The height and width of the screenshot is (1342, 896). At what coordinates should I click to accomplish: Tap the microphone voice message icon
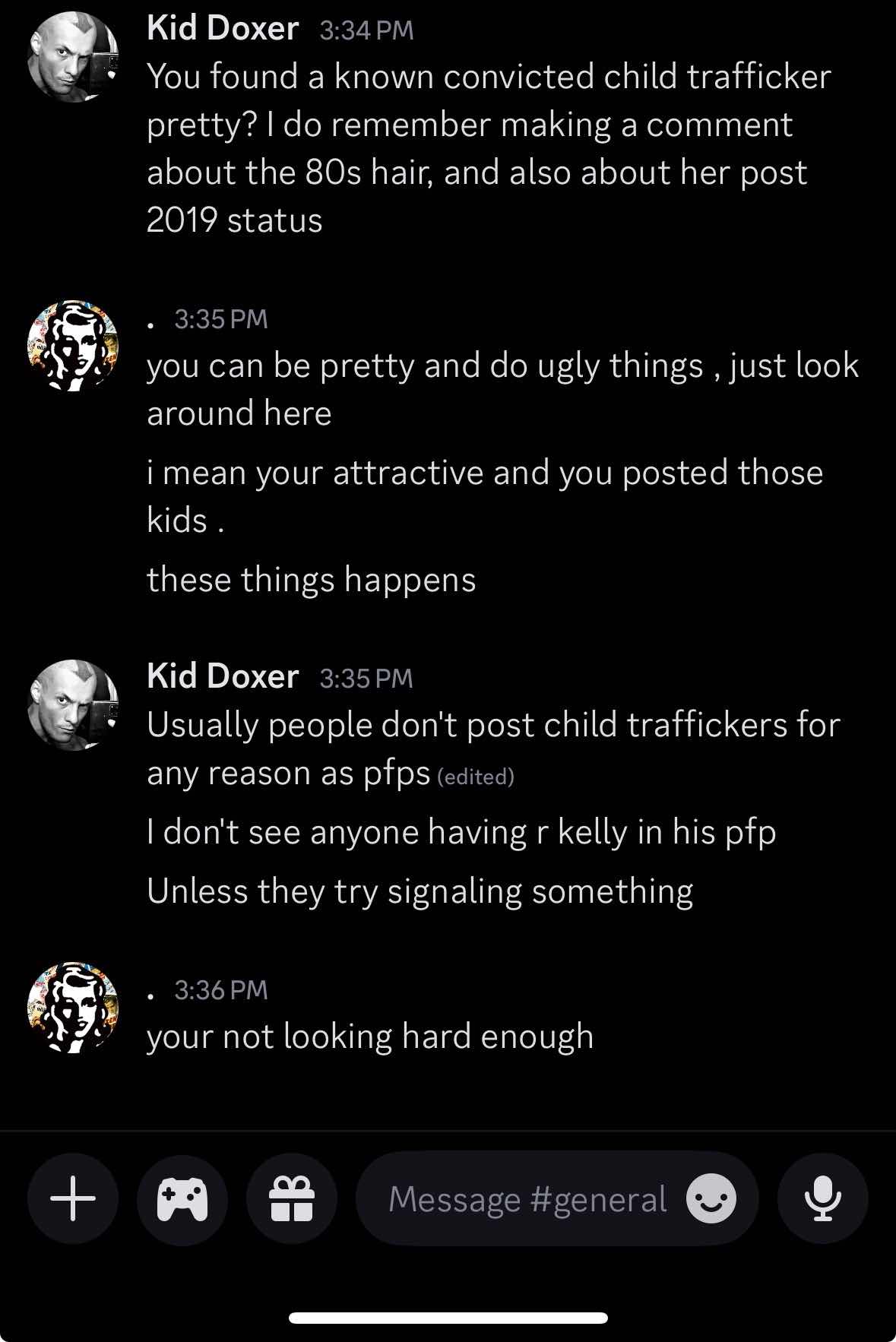click(x=822, y=1198)
